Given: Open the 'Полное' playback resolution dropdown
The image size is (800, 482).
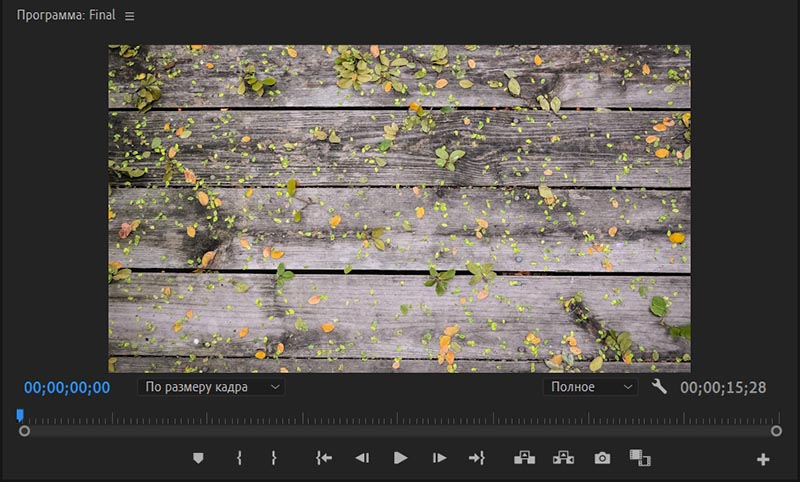Looking at the screenshot, I should [x=590, y=387].
